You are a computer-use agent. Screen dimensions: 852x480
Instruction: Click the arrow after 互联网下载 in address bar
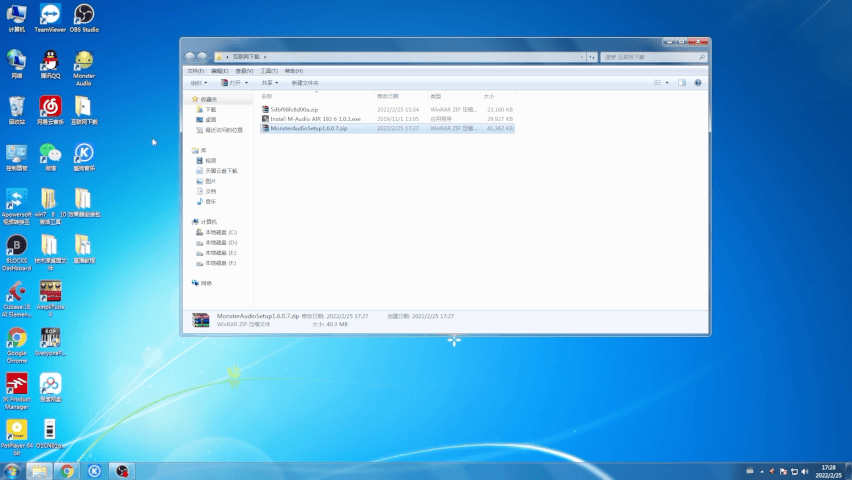tap(265, 57)
